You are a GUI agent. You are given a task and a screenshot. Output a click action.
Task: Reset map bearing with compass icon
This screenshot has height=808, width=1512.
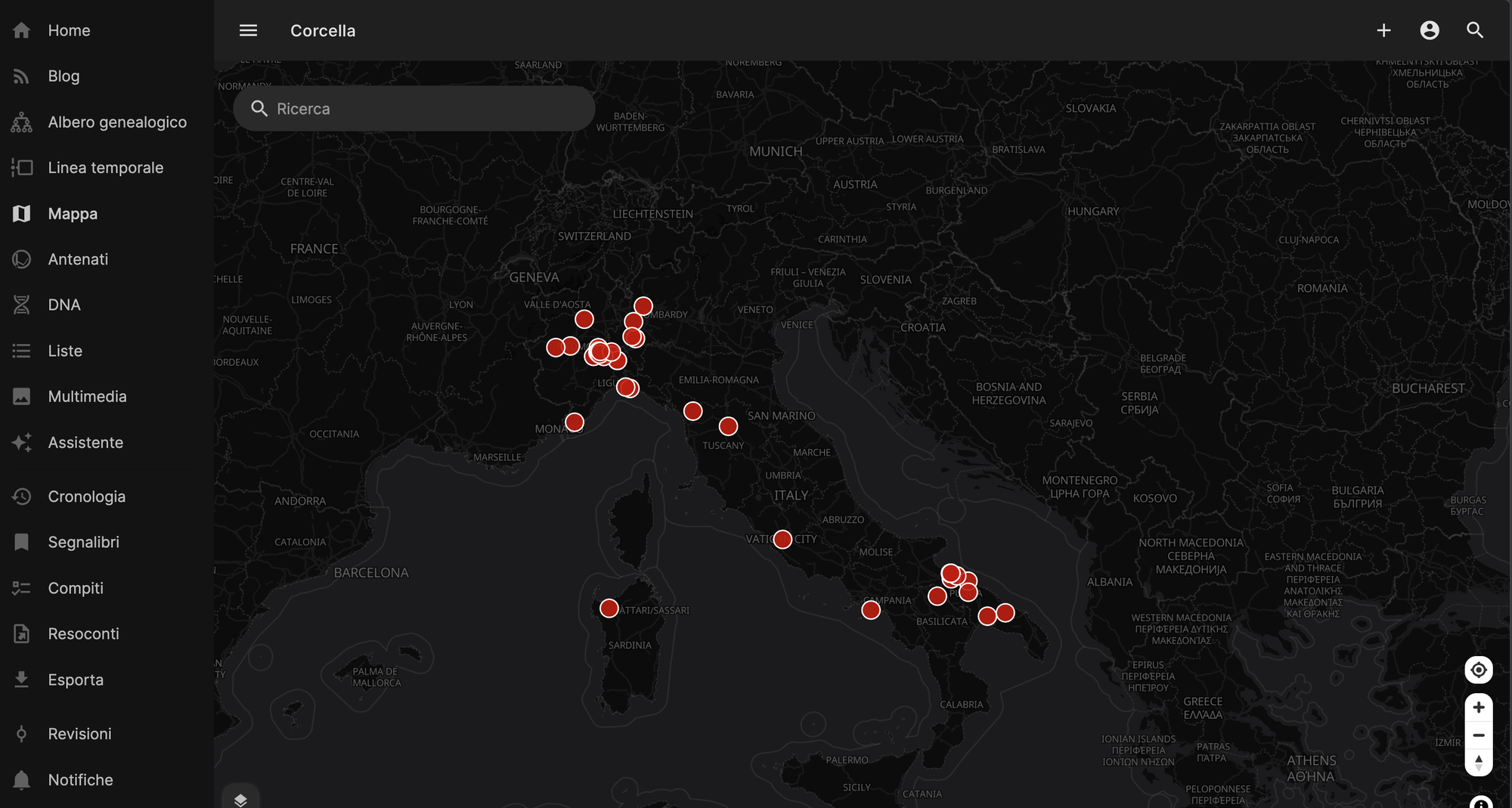pos(1479,762)
